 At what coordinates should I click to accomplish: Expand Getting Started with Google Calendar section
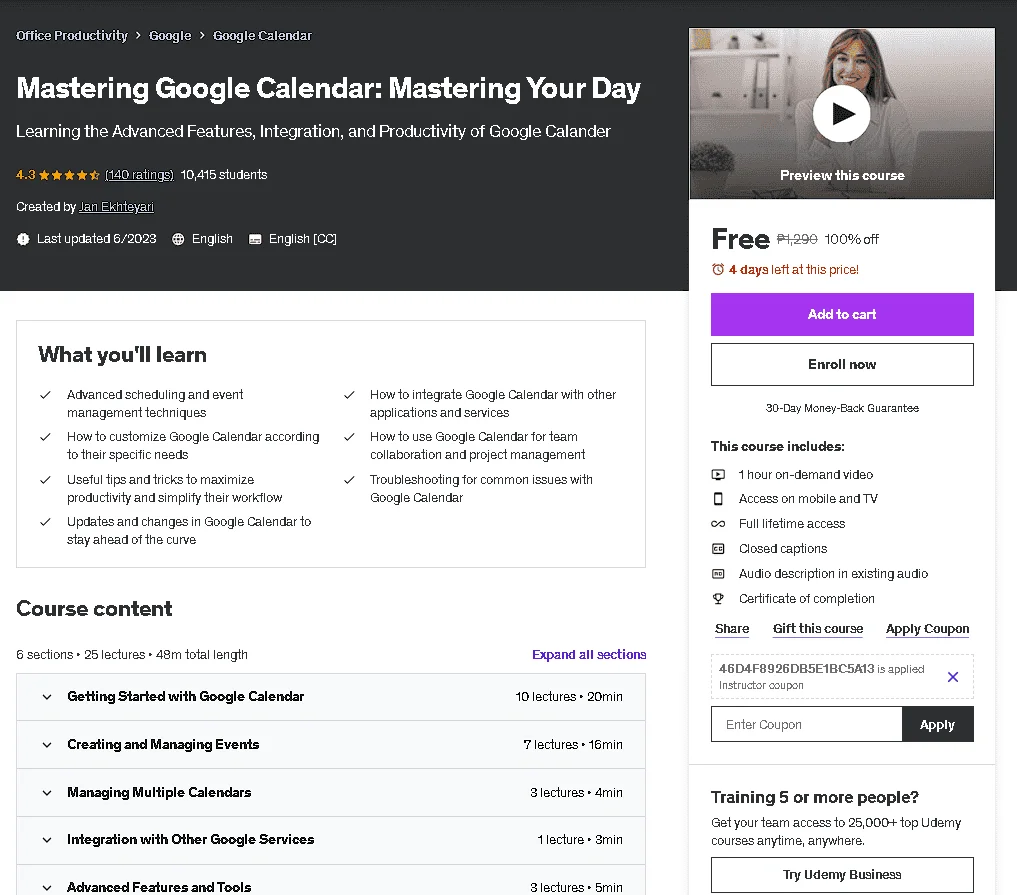click(331, 697)
